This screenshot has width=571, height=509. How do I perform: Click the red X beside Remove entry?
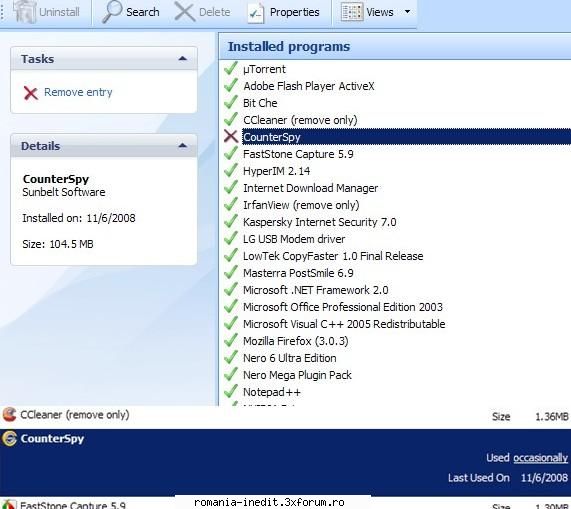31,93
